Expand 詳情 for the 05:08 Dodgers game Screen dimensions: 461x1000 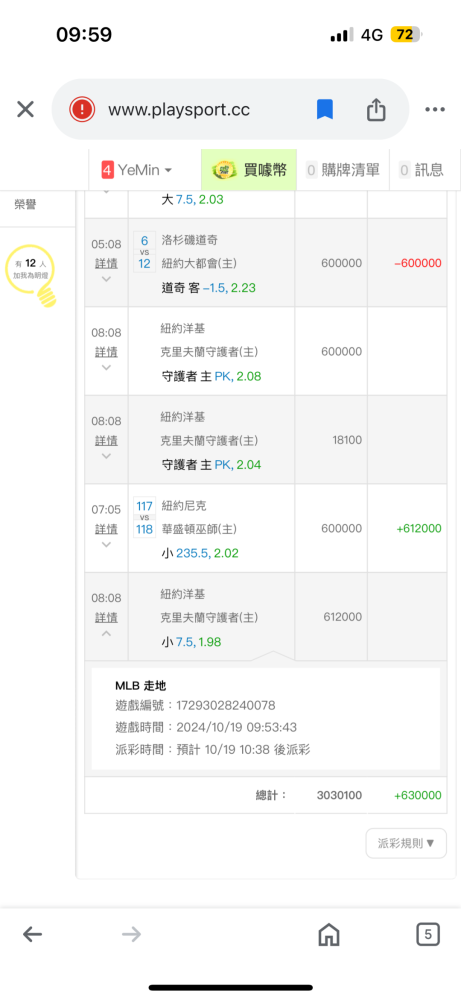pyautogui.click(x=106, y=263)
